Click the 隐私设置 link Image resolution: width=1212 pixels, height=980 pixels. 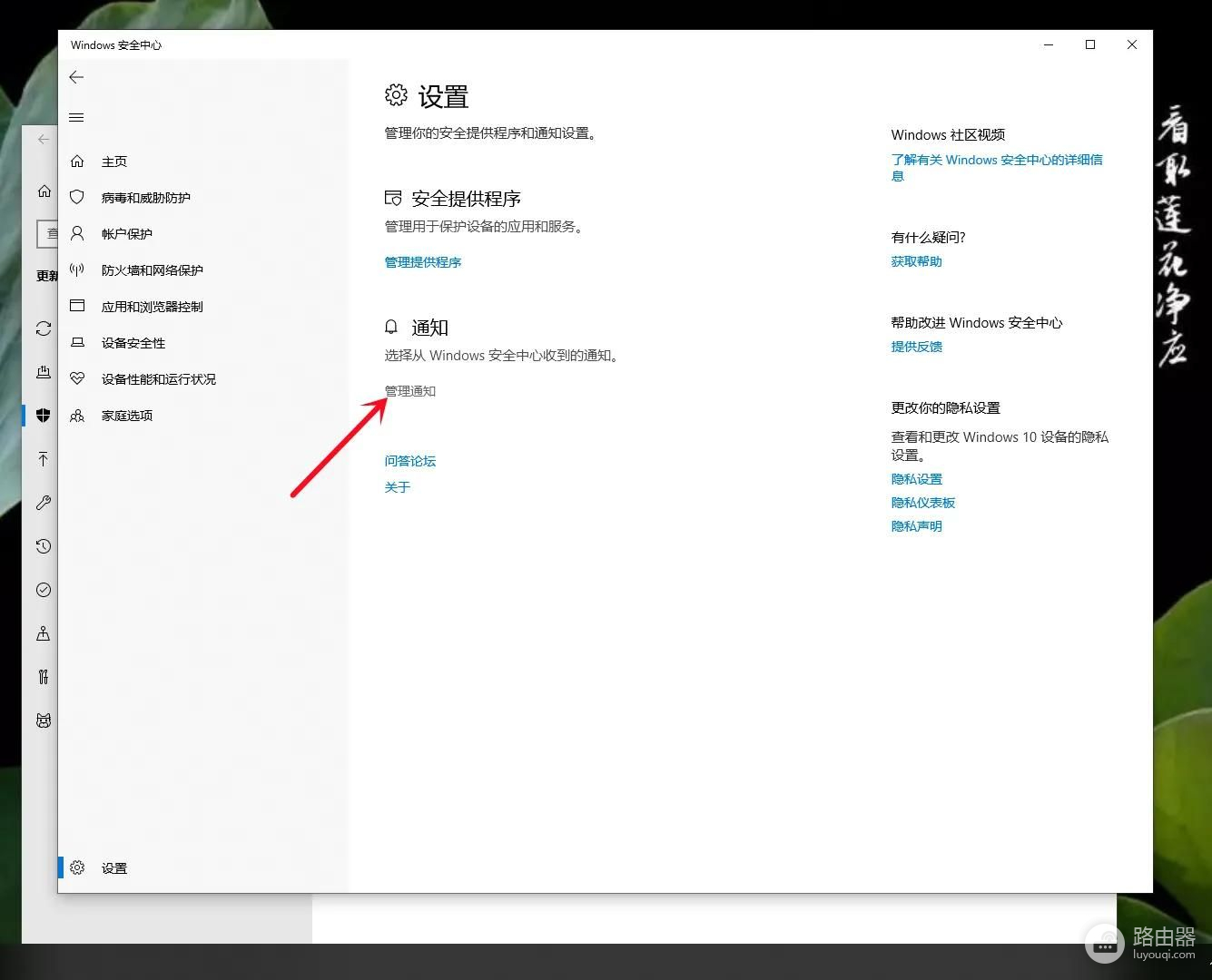coord(917,479)
